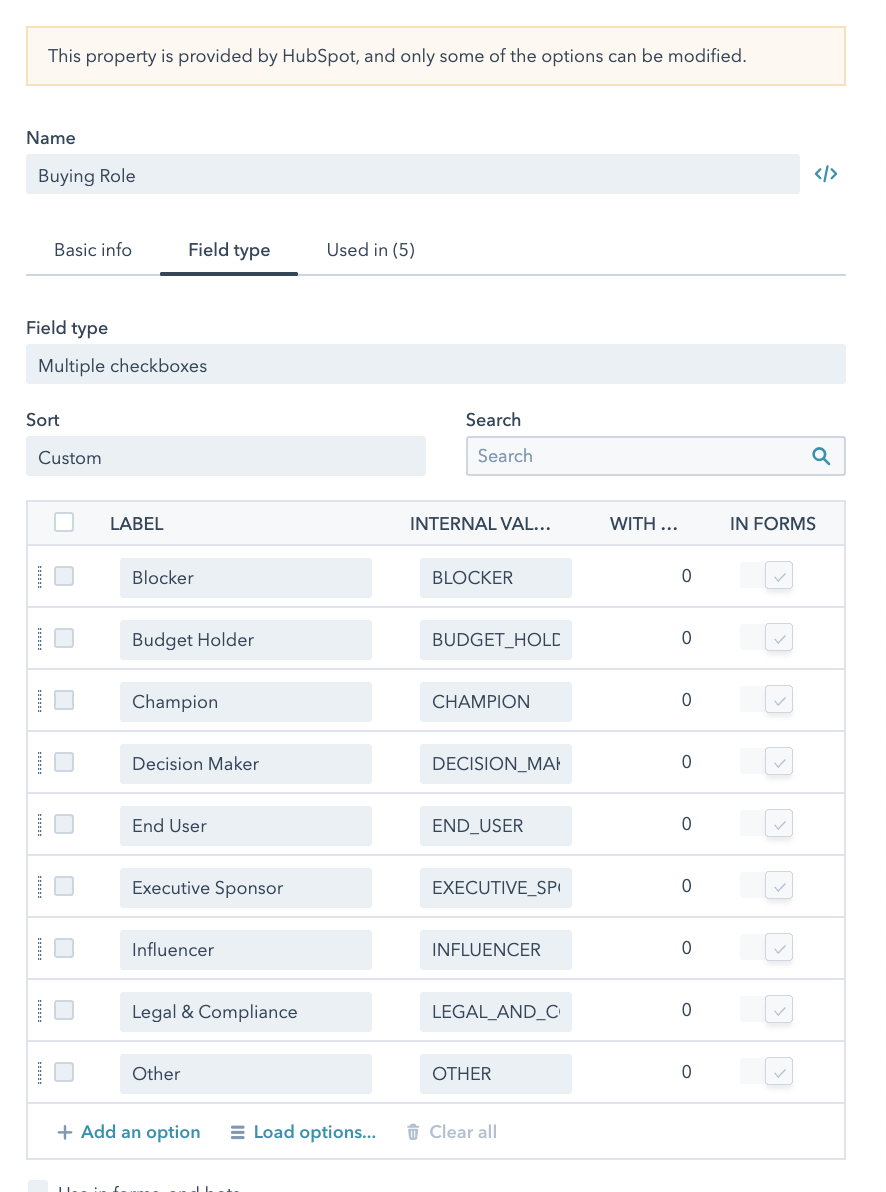886x1192 pixels.
Task: Click the drag handle for Other option
Action: pyautogui.click(x=40, y=1073)
